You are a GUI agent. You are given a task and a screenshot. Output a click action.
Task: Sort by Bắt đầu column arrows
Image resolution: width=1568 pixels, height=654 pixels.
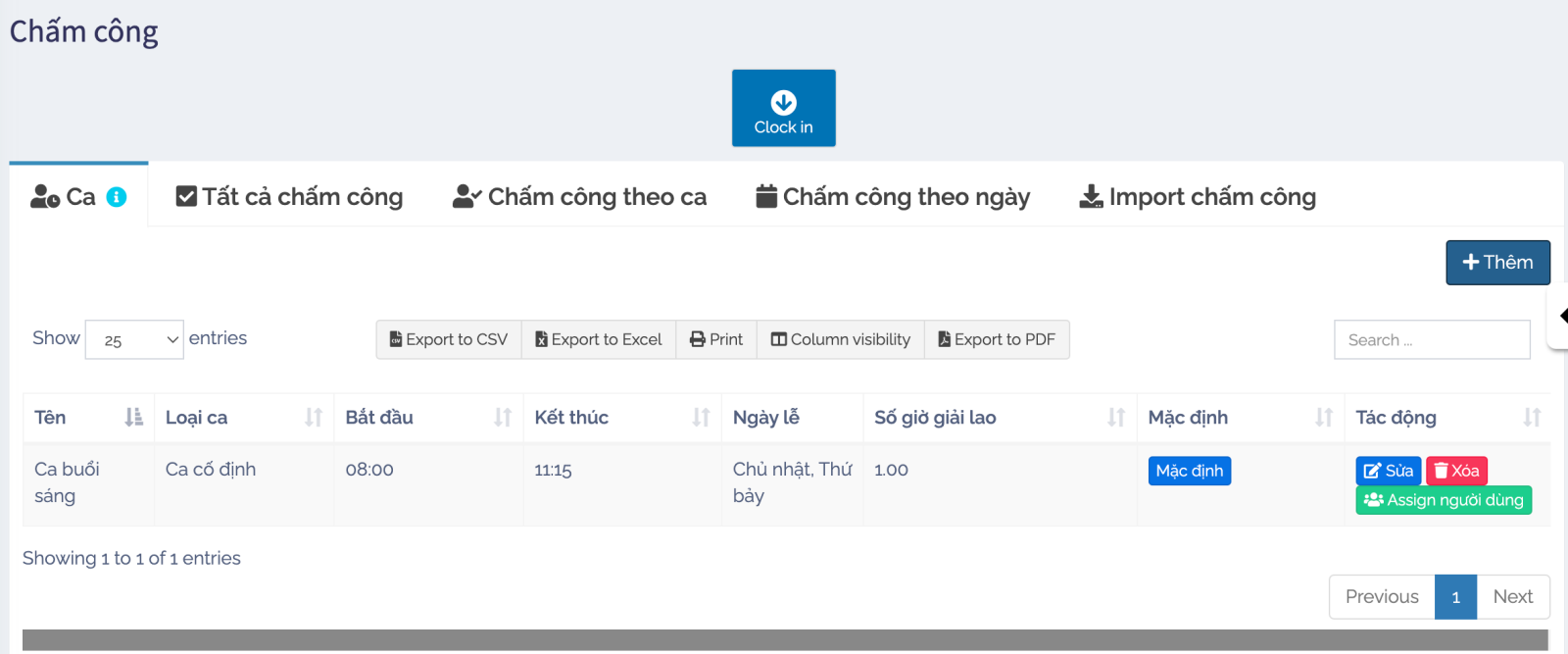(x=503, y=418)
